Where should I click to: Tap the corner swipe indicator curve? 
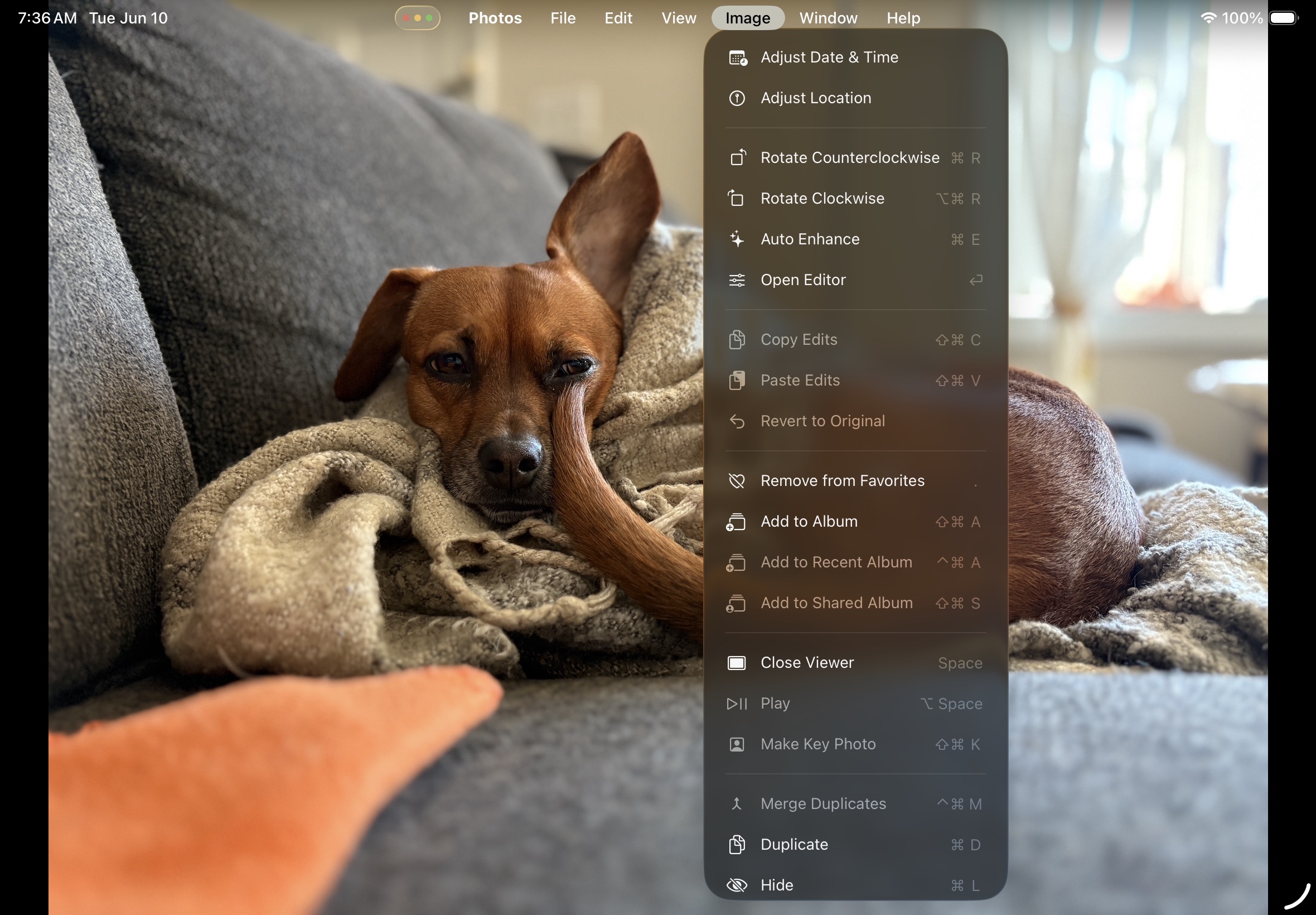click(1297, 896)
